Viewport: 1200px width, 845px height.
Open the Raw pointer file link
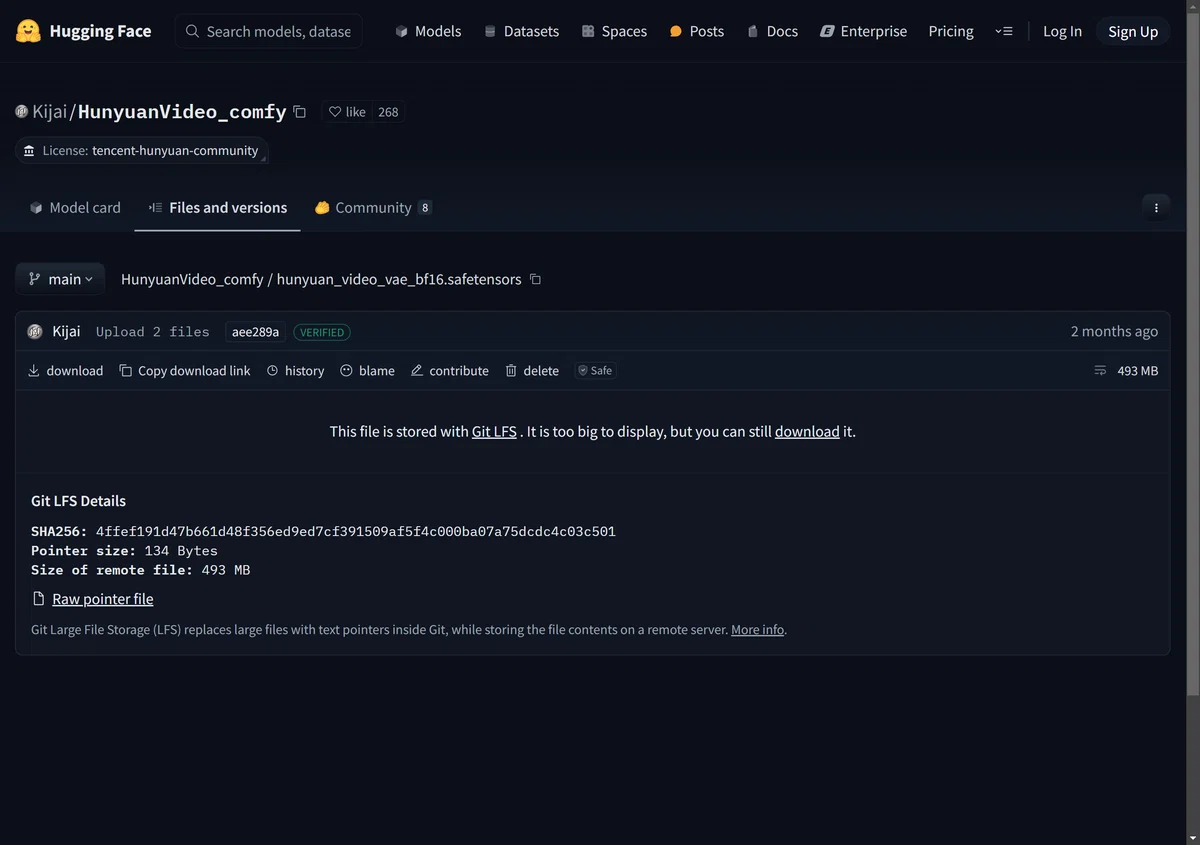(103, 599)
